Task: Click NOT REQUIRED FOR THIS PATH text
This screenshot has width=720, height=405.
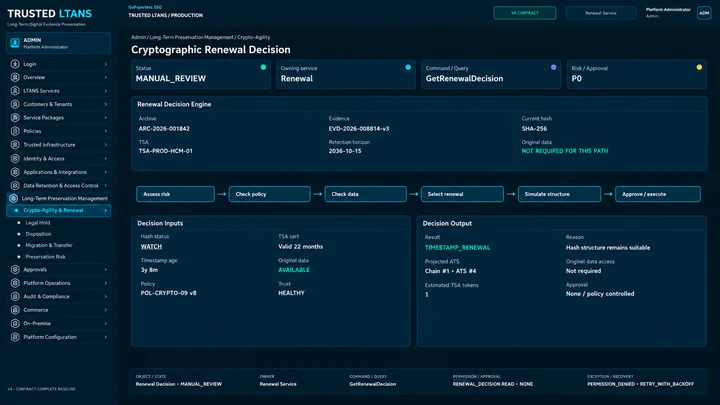Action: pos(565,151)
